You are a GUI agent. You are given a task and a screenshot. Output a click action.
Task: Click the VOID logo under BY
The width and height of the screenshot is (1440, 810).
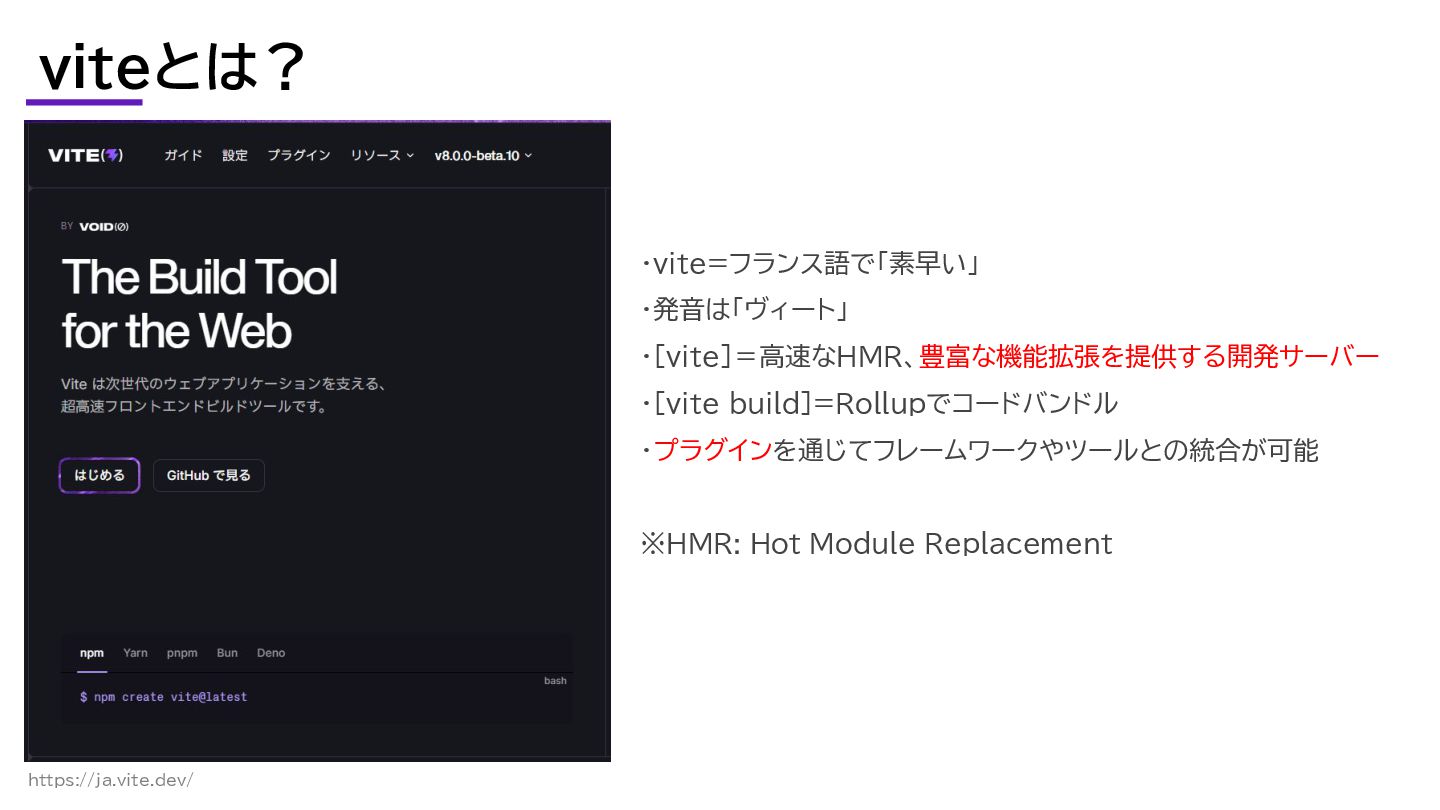coord(104,227)
